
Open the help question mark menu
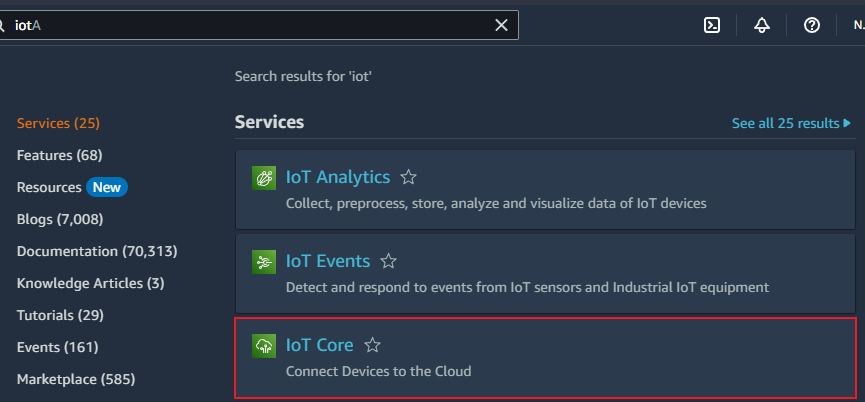pyautogui.click(x=811, y=25)
